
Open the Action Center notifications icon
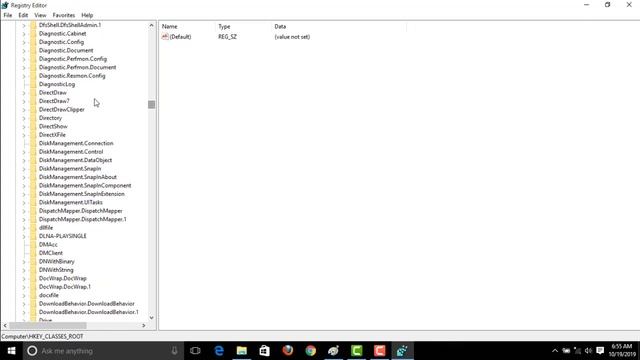600,351
